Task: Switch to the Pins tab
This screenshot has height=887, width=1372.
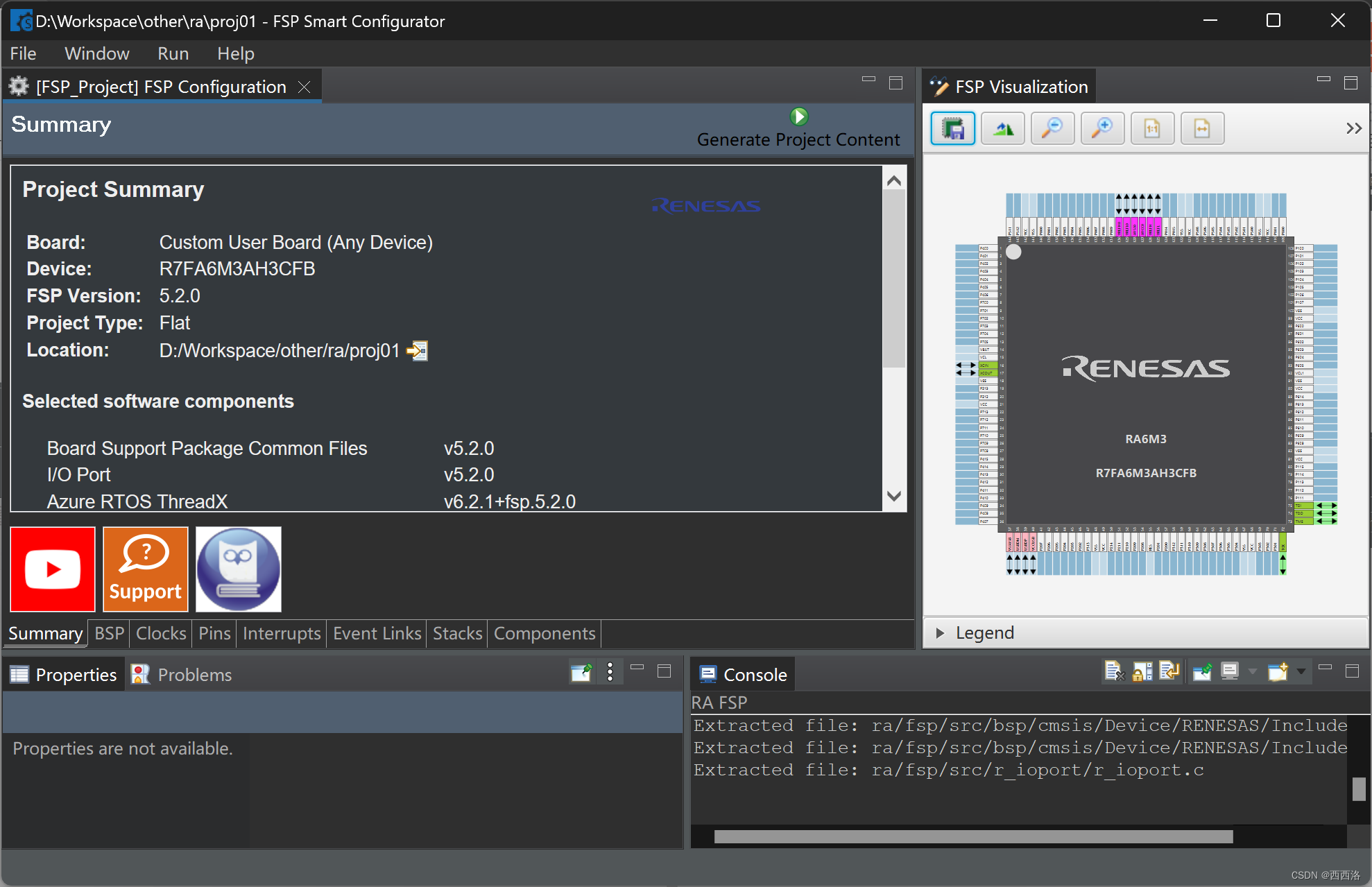Action: (x=214, y=633)
